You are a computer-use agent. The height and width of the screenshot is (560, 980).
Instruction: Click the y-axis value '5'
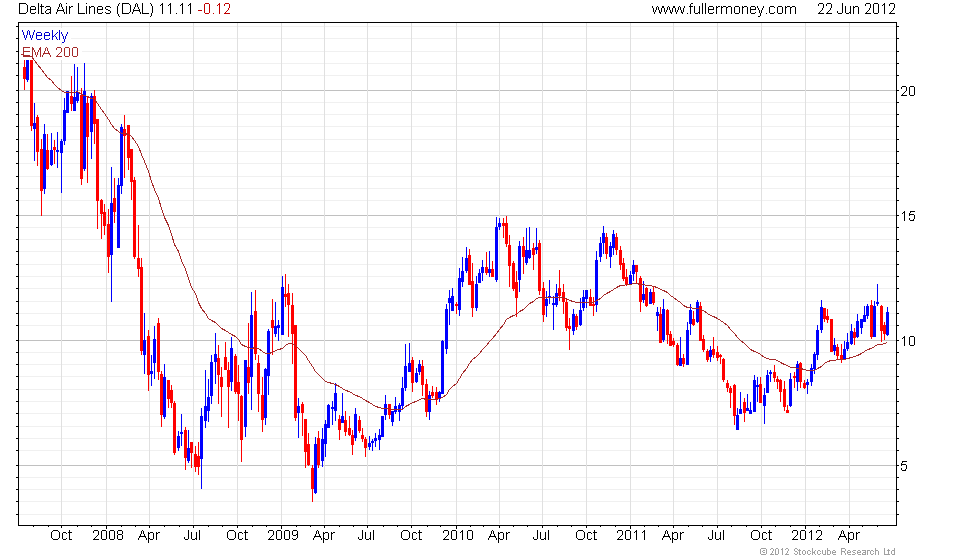tap(904, 466)
